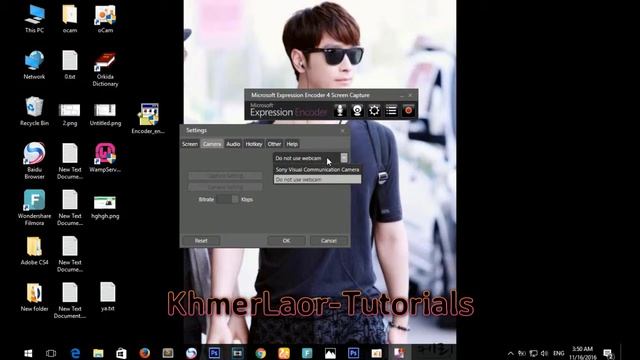The image size is (640, 360).
Task: Open the network icon in system tray
Action: click(533, 353)
